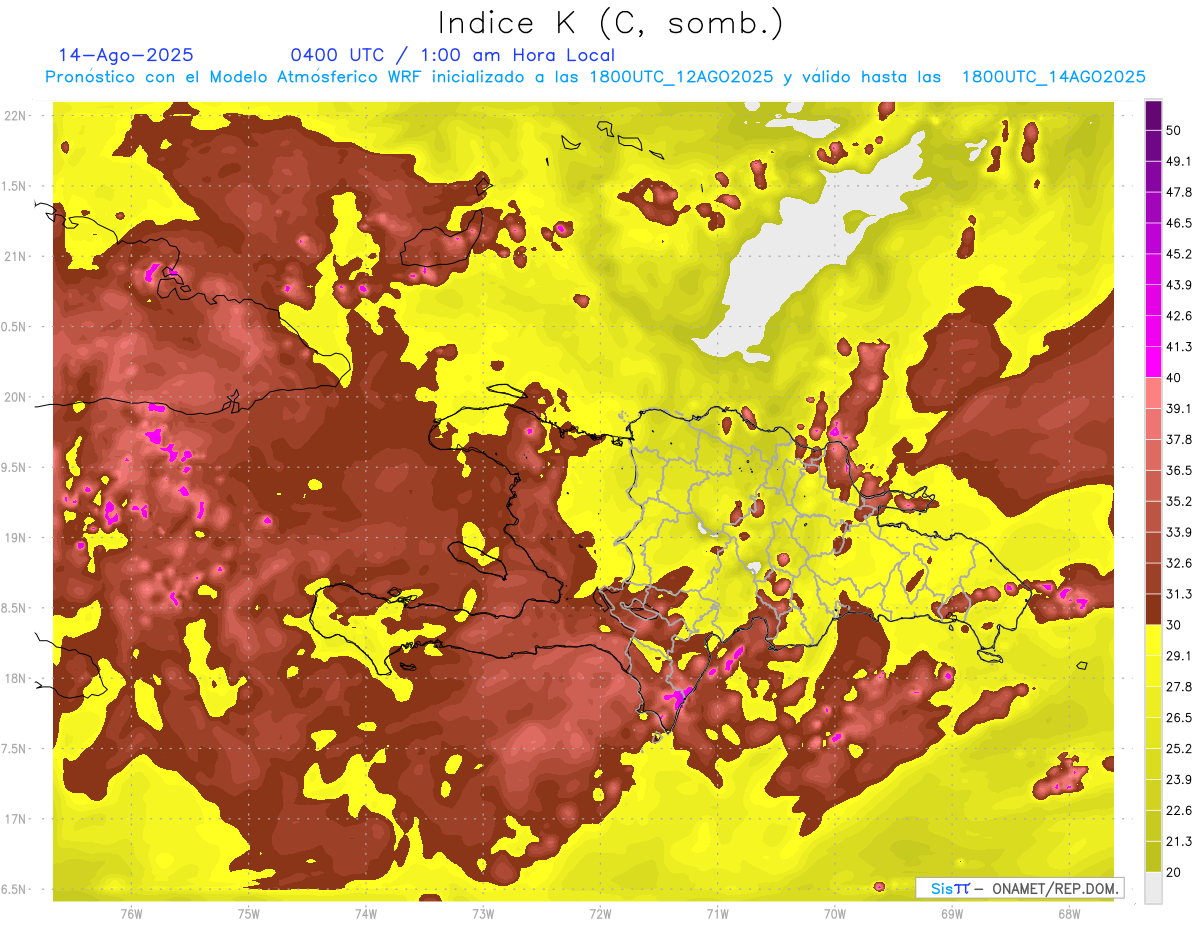Click the '40' color scale label

(x=1175, y=378)
